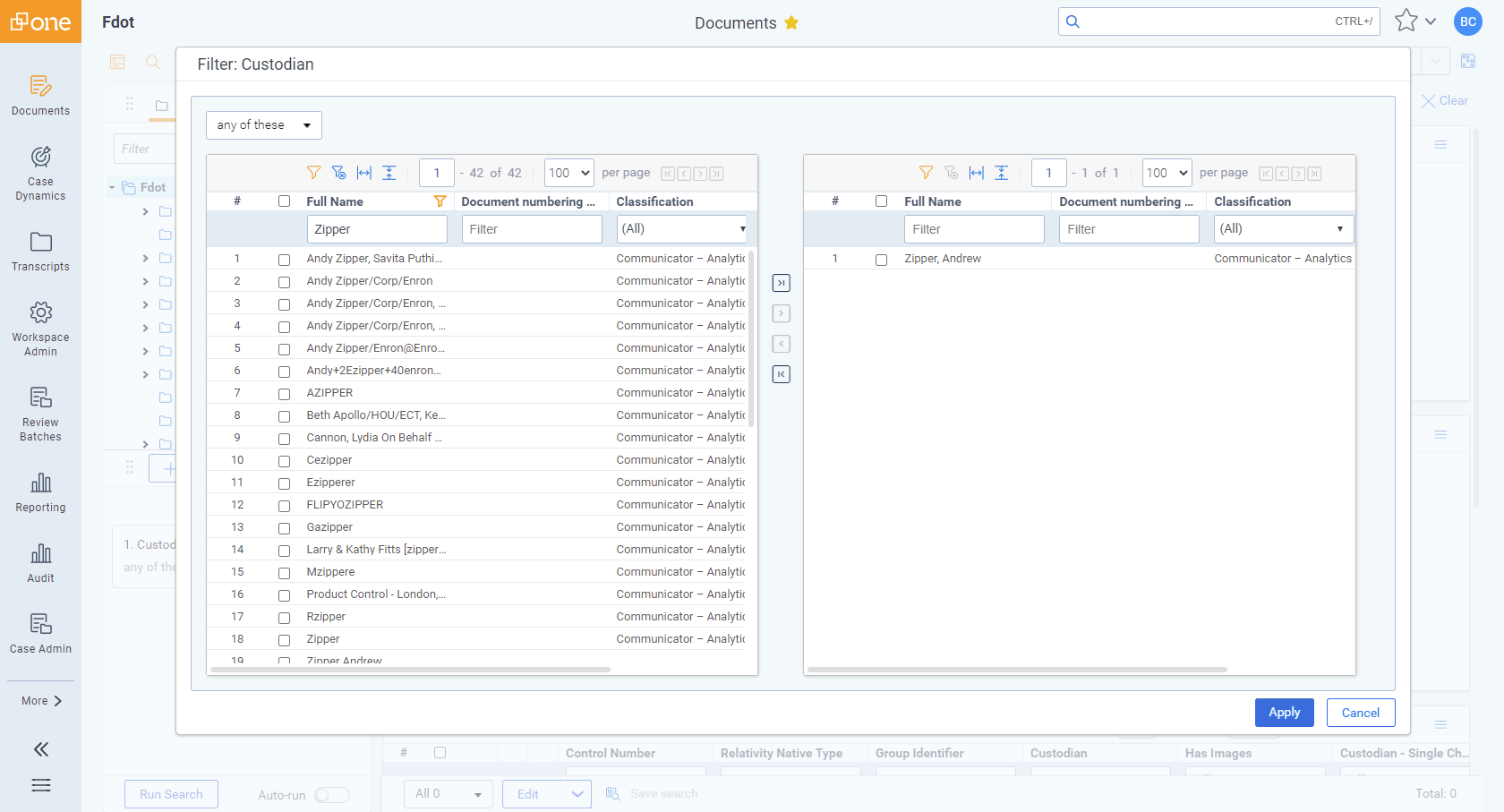Click the remove-all-items double arrow button

[782, 374]
